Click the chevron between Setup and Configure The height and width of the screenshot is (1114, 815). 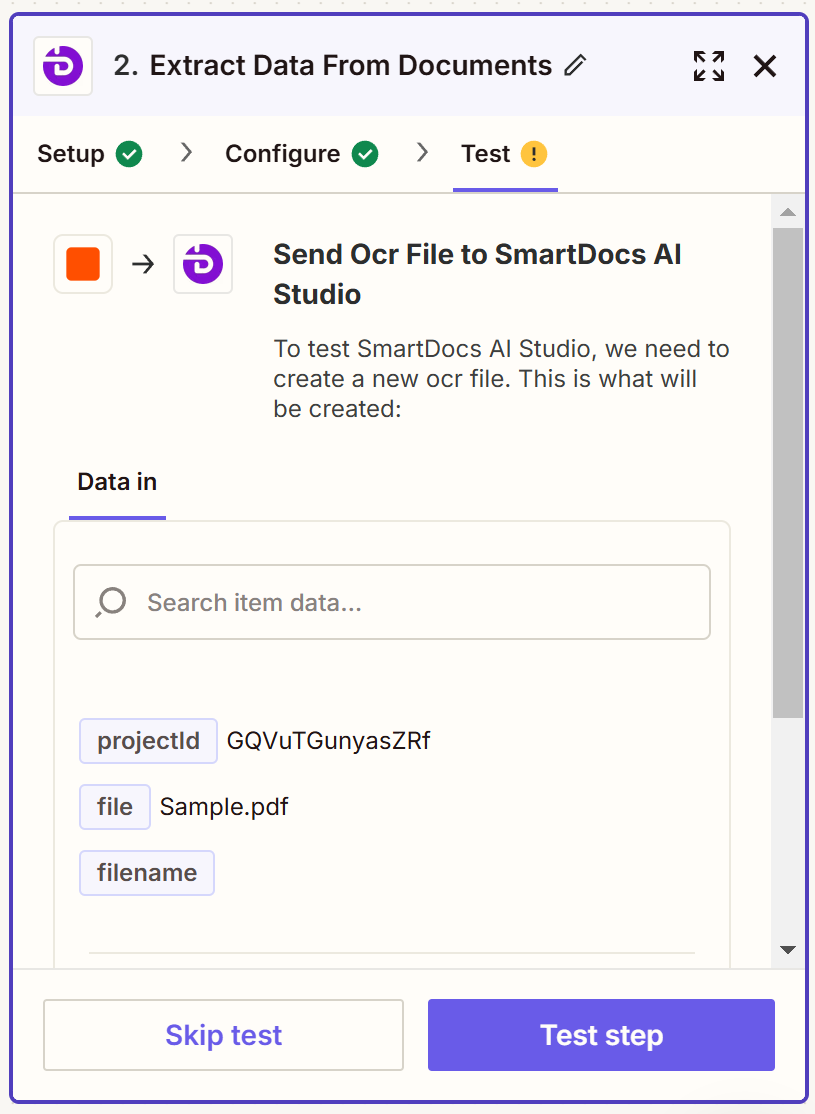[x=186, y=152]
